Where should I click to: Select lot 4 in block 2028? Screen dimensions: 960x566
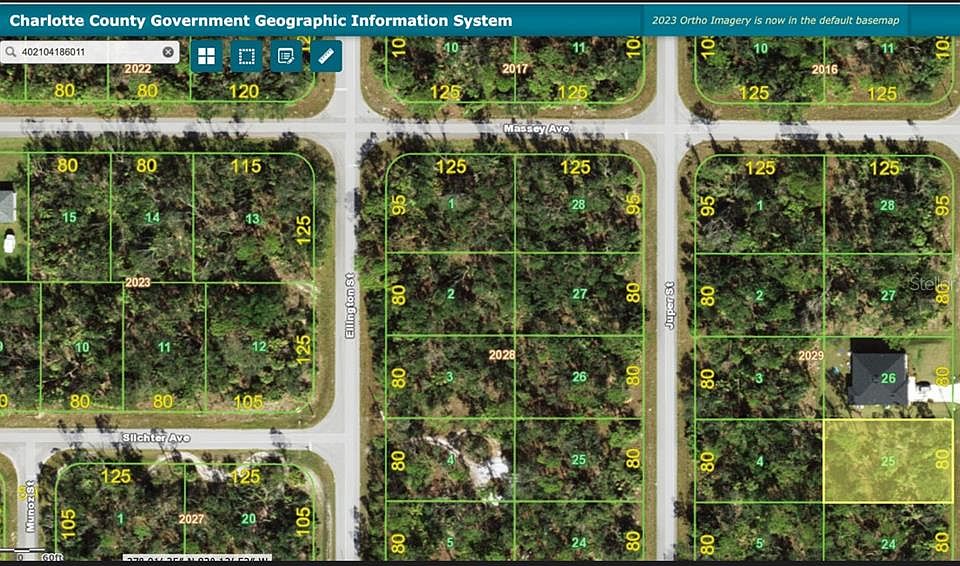click(x=450, y=459)
